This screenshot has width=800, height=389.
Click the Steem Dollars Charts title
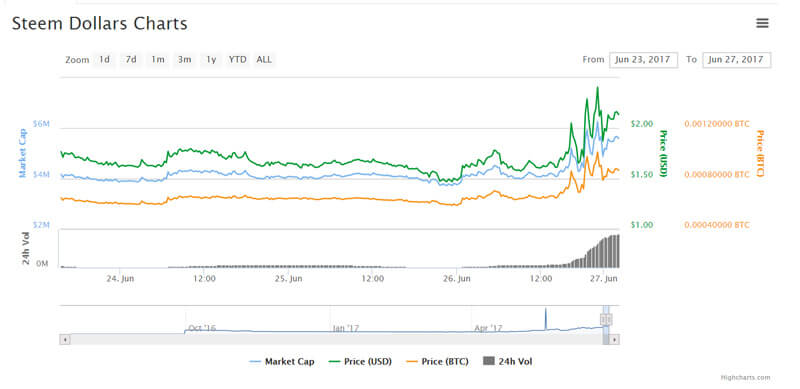(99, 23)
